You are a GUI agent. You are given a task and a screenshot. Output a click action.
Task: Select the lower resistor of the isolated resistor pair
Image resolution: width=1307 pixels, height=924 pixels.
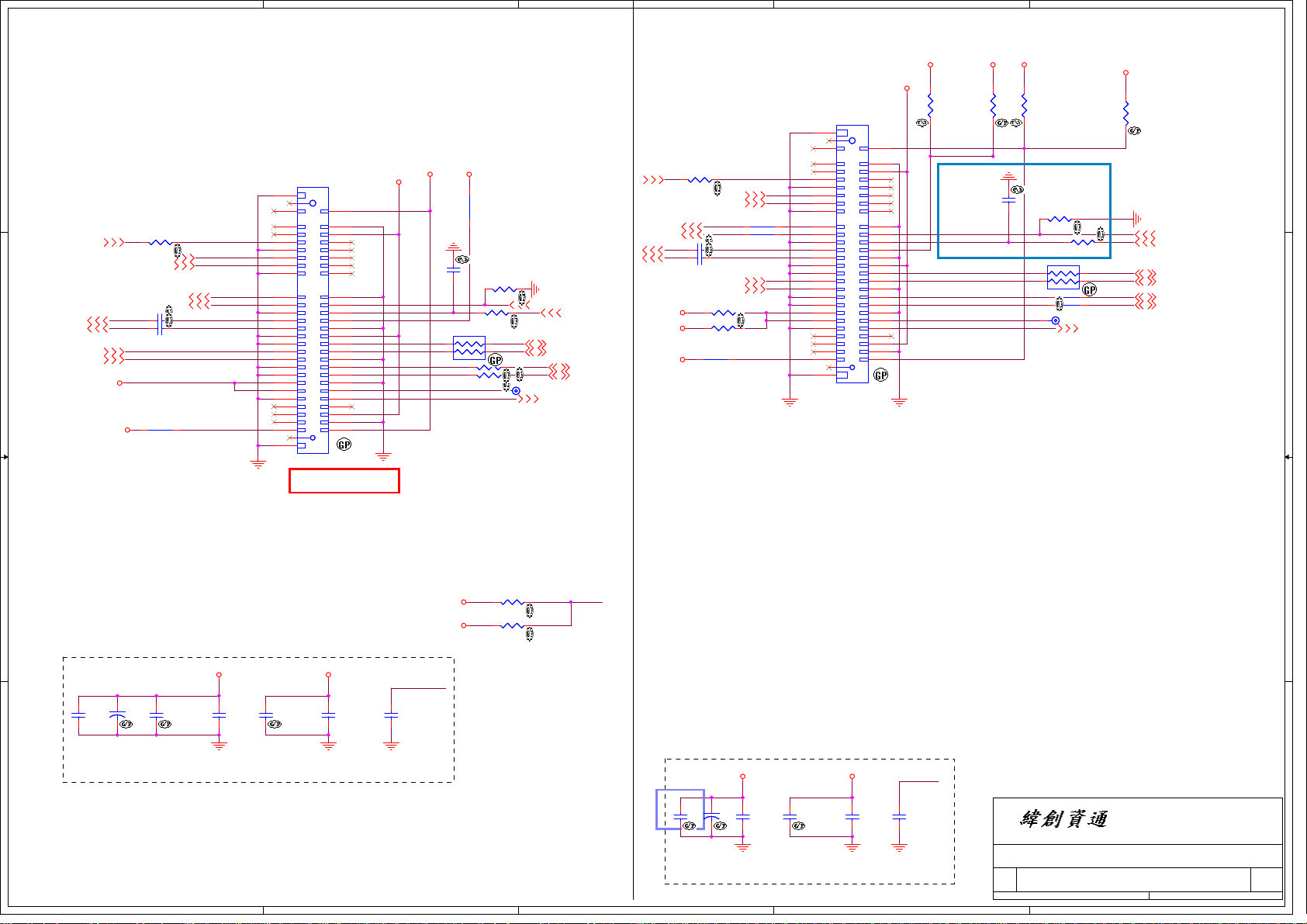pos(512,625)
